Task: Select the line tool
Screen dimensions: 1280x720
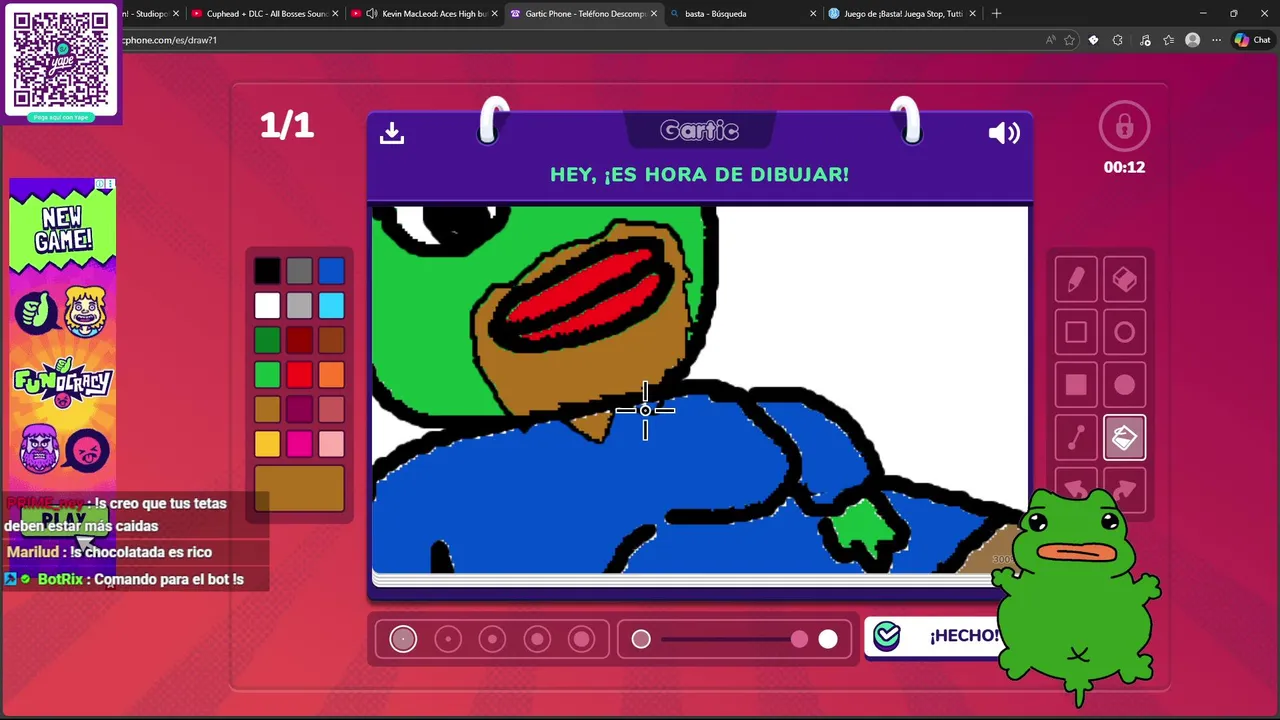Action: coord(1076,438)
